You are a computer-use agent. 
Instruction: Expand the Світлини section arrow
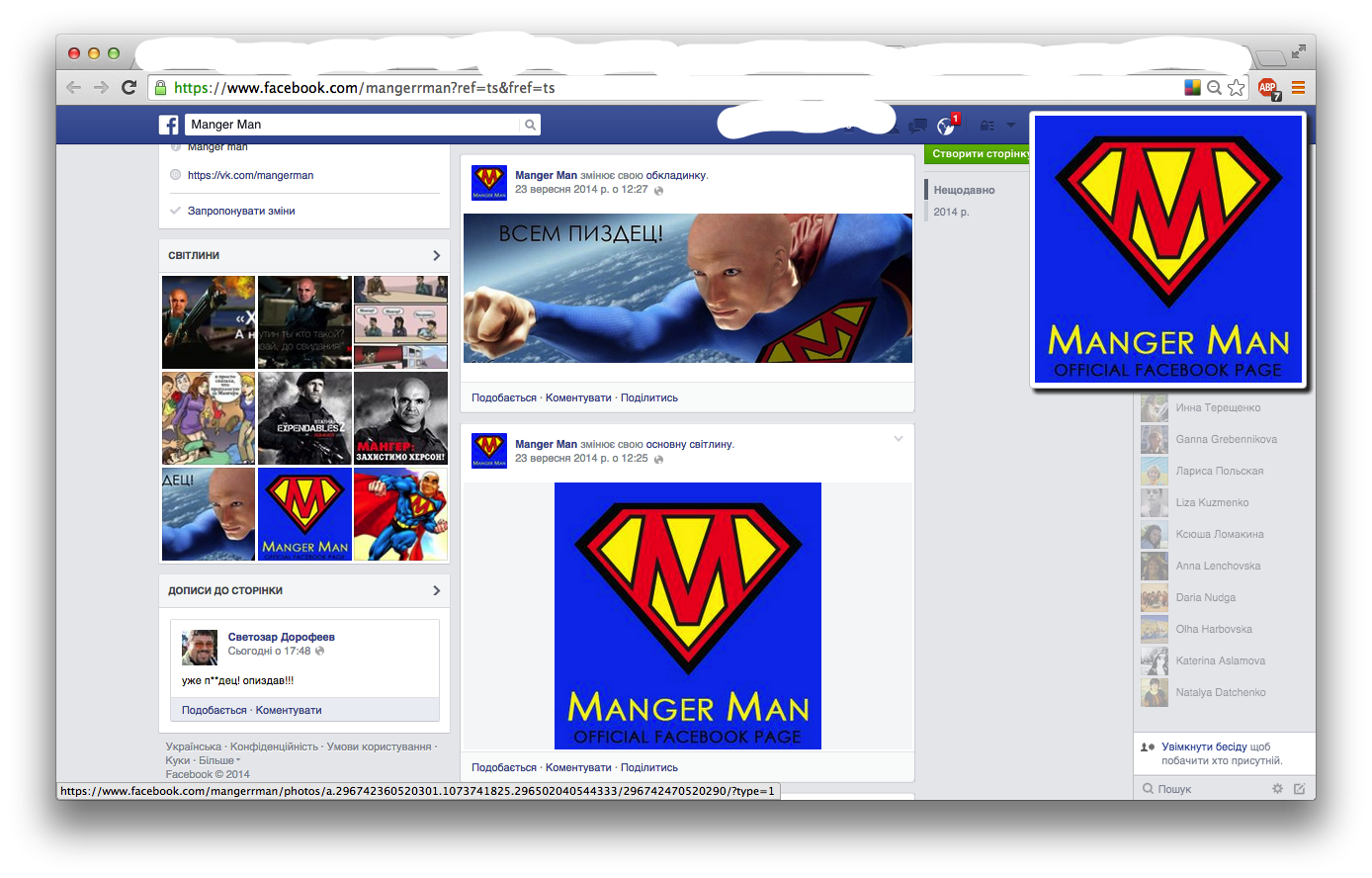tap(436, 255)
